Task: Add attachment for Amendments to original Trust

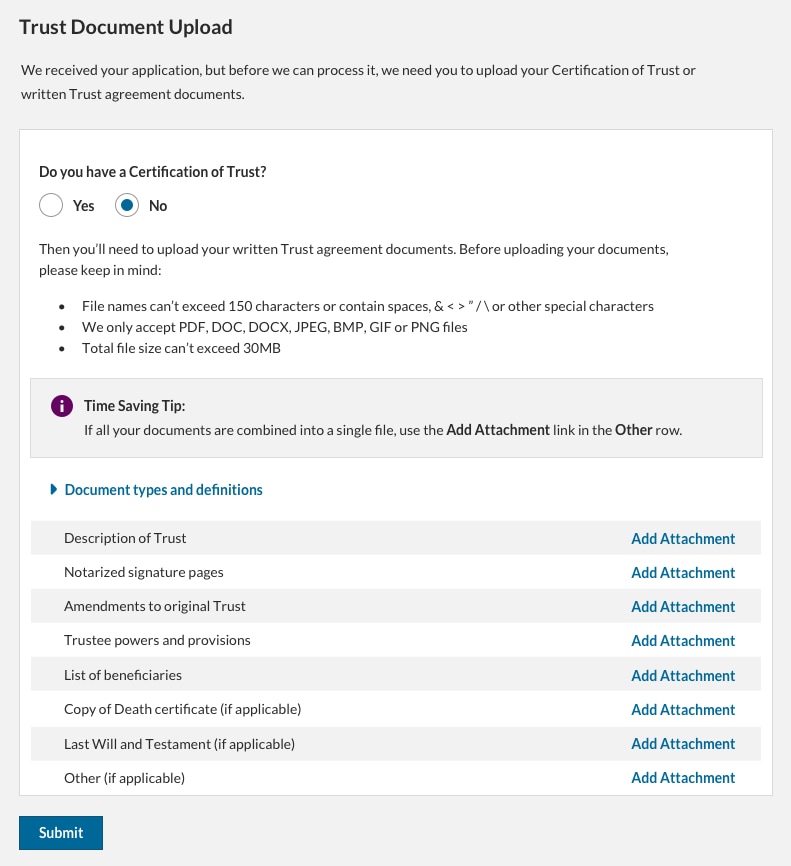Action: point(683,607)
